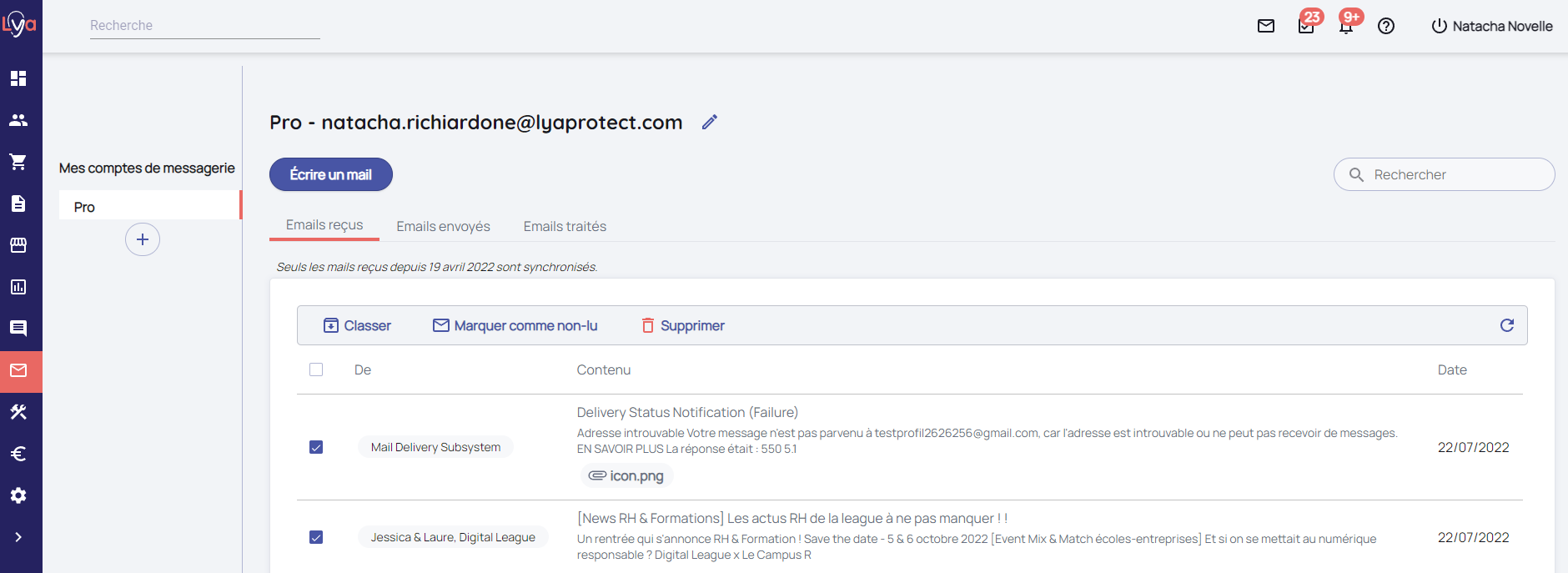Open notifications bell with 9+ badge
1568x573 pixels.
pos(1345,26)
